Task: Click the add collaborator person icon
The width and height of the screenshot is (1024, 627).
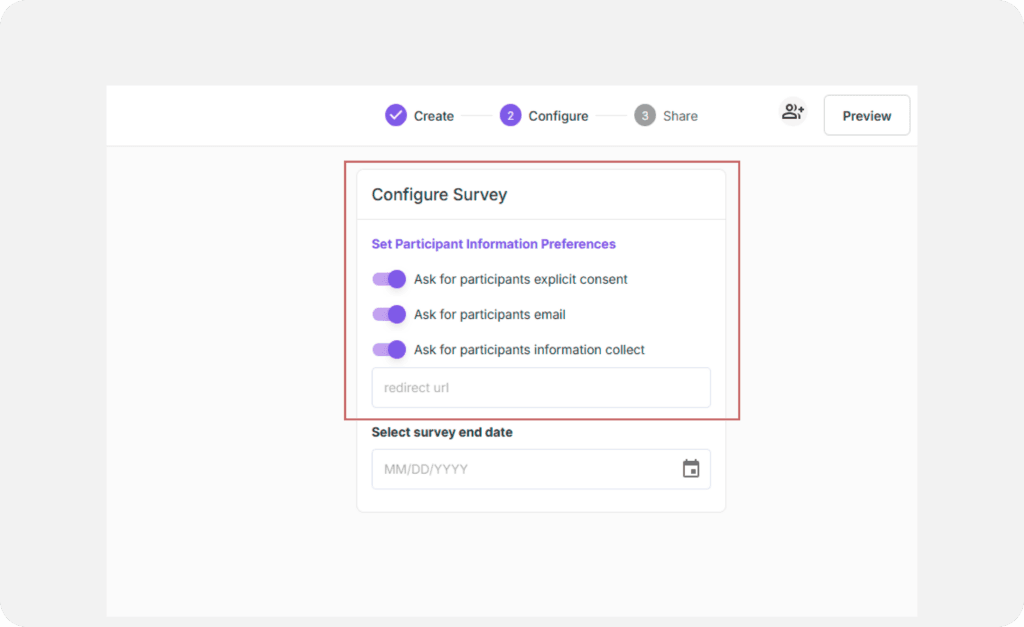Action: click(x=793, y=113)
